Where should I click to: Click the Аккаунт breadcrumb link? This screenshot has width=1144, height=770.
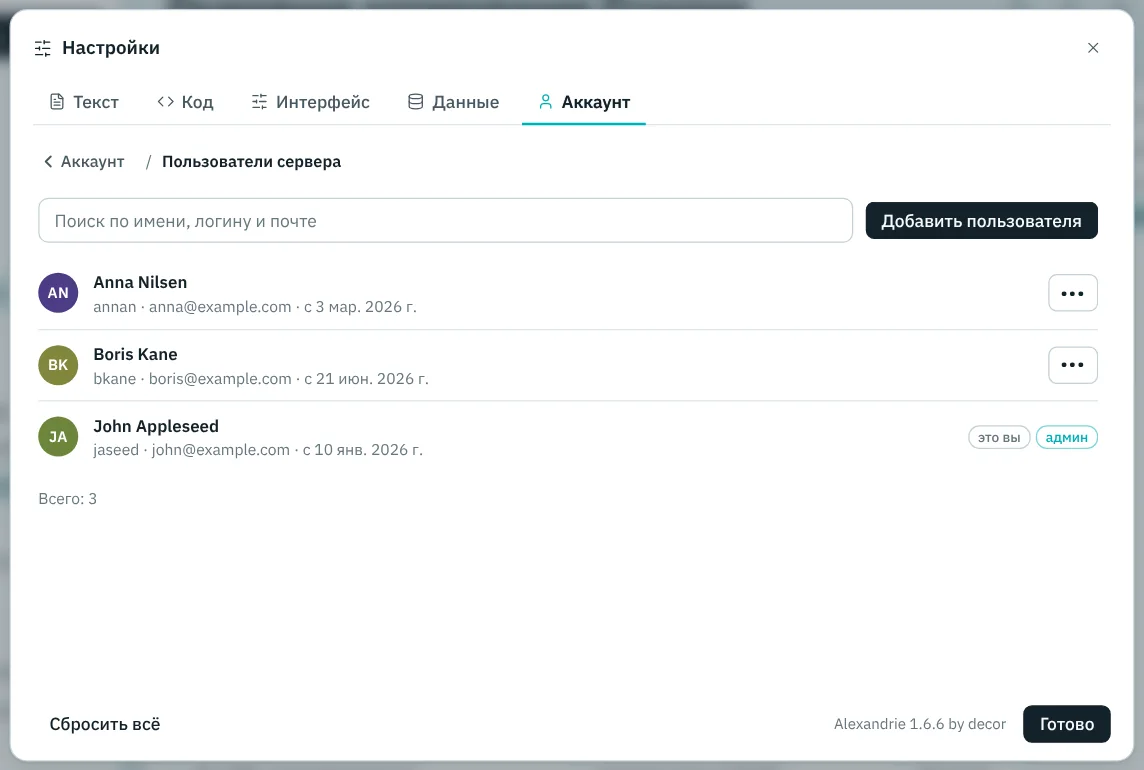point(93,161)
